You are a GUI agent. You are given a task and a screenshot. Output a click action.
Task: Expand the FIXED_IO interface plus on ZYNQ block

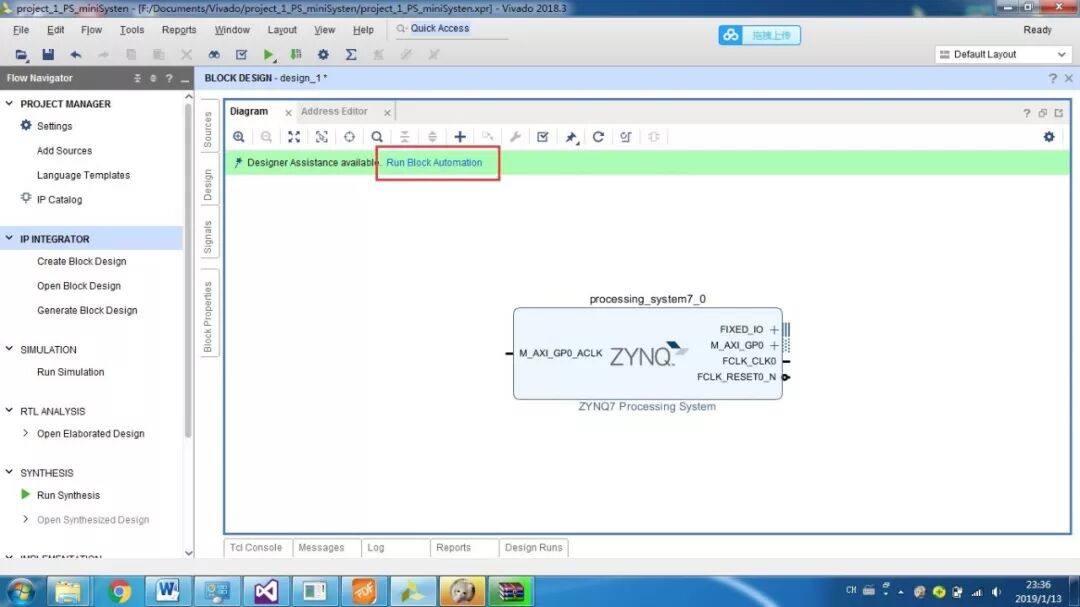(x=774, y=329)
